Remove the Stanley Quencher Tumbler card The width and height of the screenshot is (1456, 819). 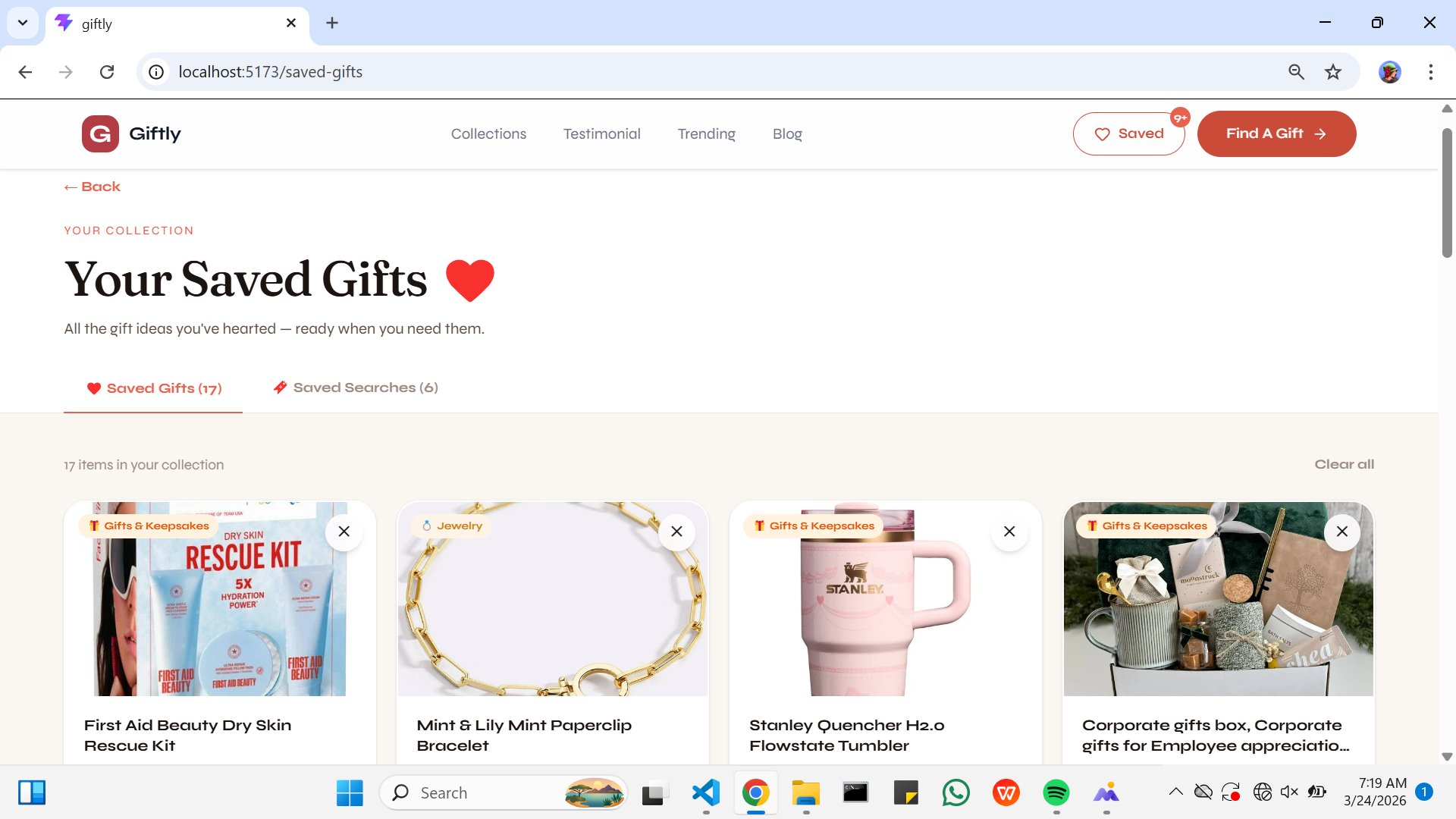click(1009, 532)
